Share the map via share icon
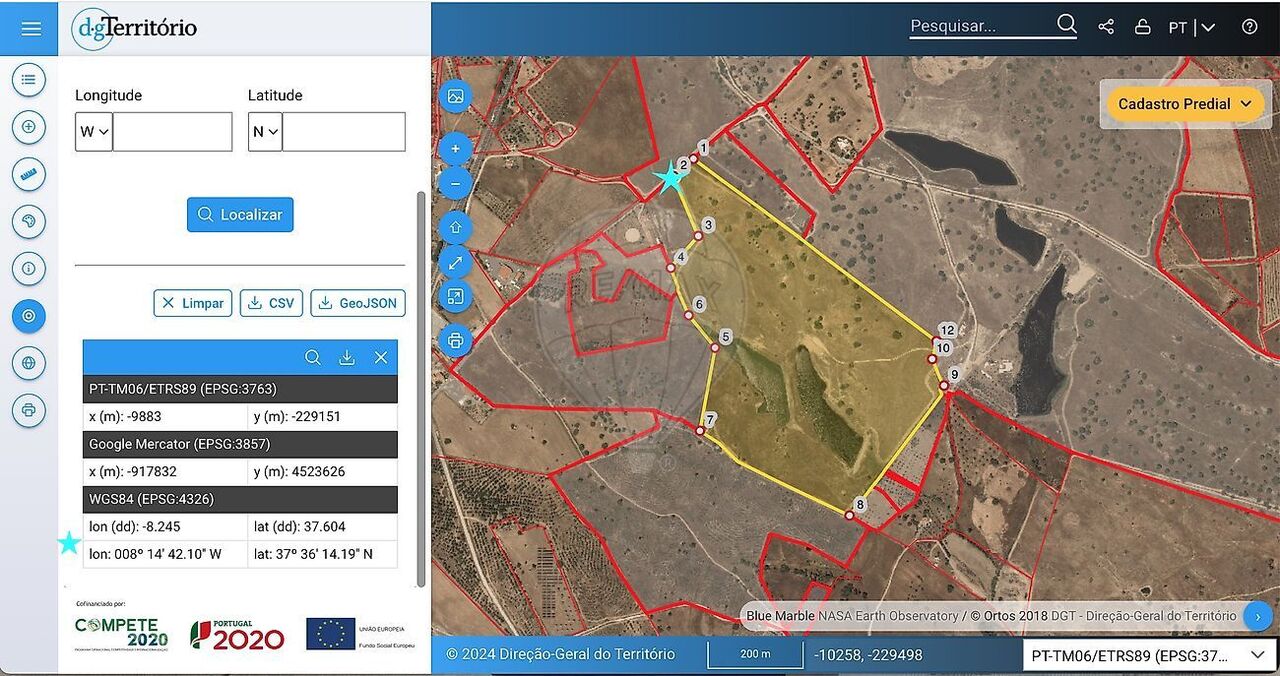 1106,27
